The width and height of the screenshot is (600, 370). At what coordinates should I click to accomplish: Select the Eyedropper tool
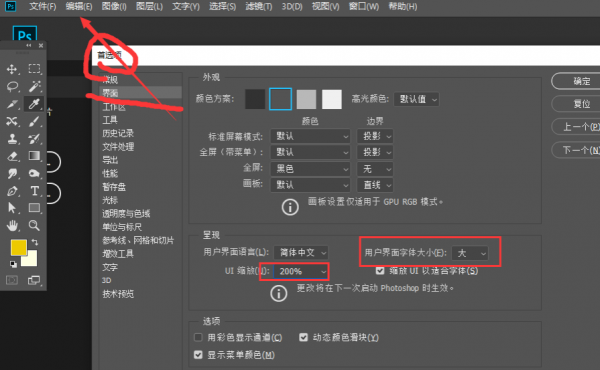[34, 104]
